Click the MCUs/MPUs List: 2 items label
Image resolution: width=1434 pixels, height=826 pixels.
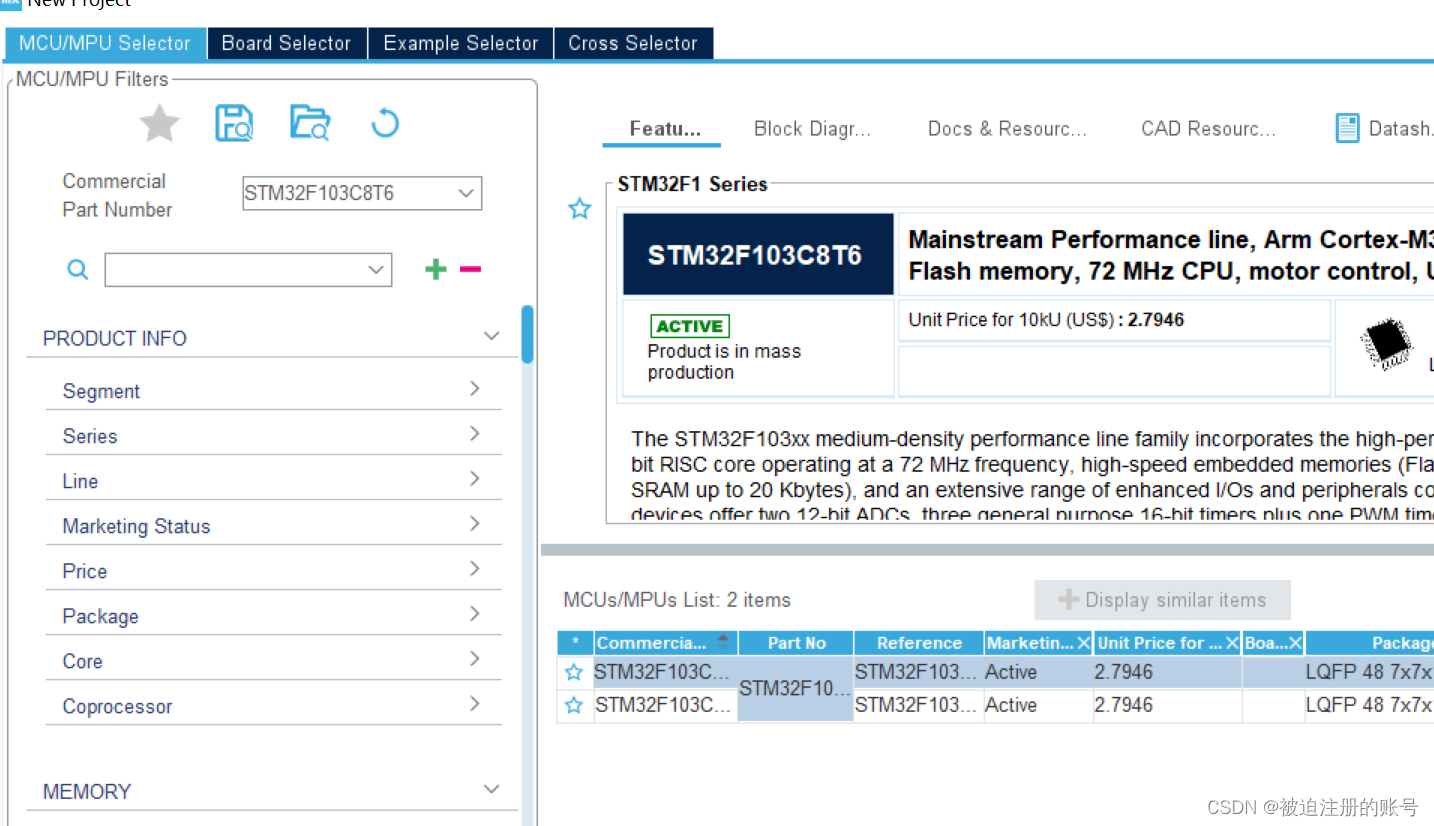[677, 600]
